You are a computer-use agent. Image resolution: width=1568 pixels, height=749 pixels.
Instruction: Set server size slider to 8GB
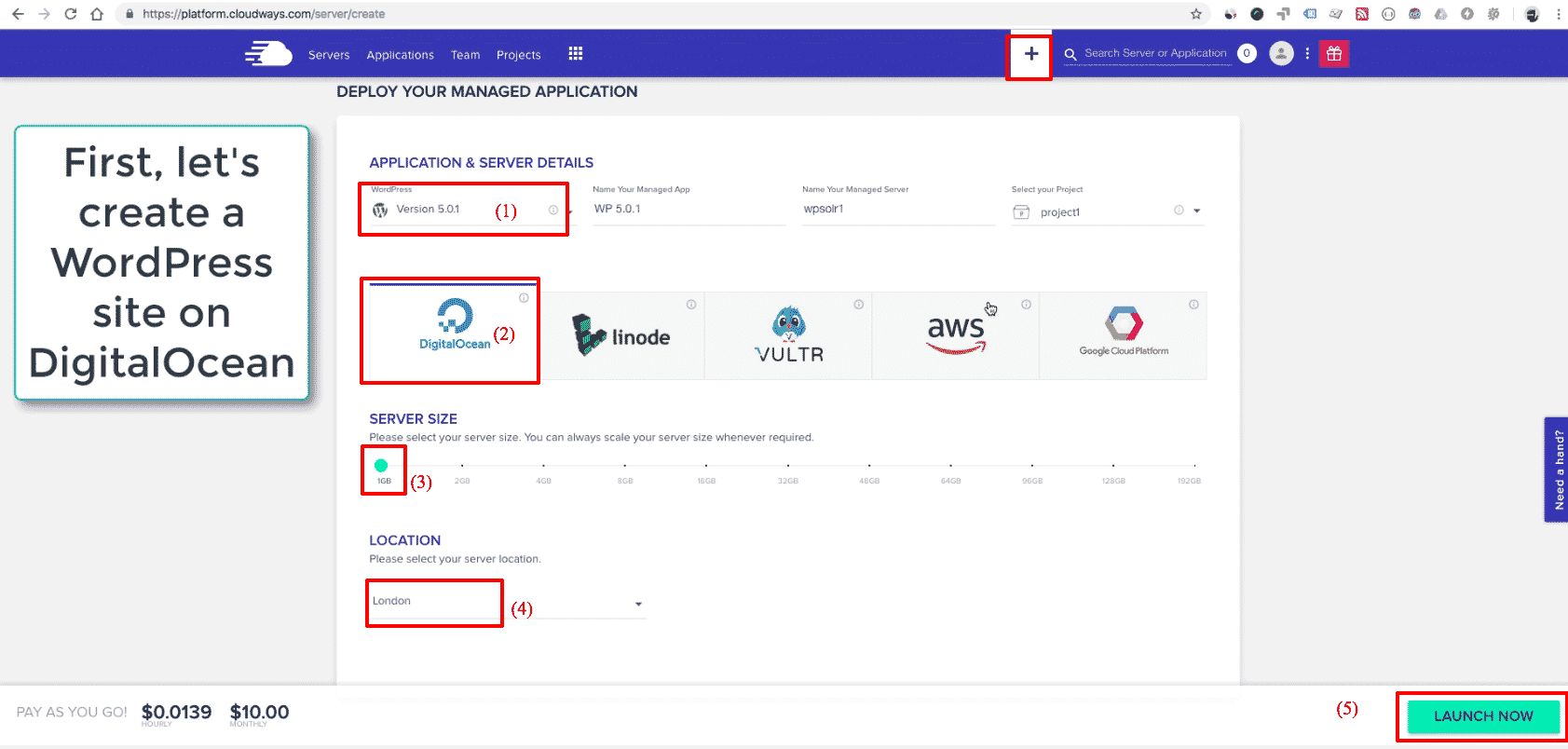click(625, 466)
